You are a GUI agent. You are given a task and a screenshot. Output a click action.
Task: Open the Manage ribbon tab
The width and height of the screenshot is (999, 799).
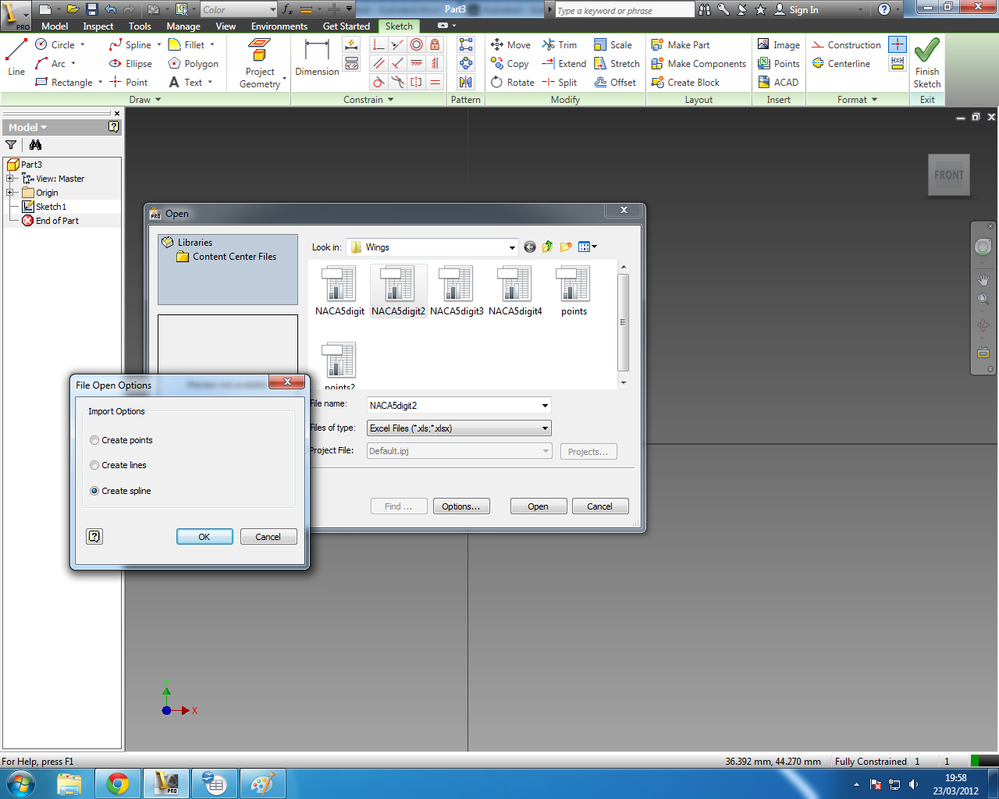click(x=183, y=26)
